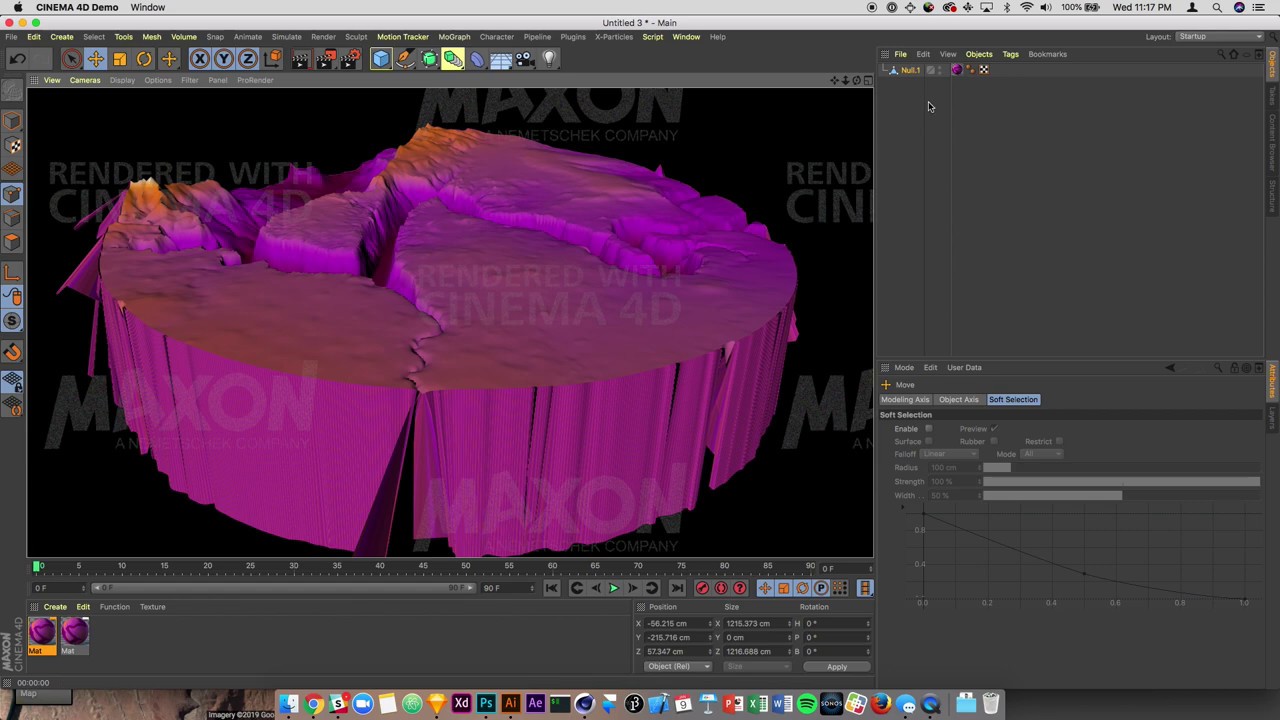Click Record Active Objects button
Image resolution: width=1280 pixels, height=720 pixels.
(x=702, y=588)
